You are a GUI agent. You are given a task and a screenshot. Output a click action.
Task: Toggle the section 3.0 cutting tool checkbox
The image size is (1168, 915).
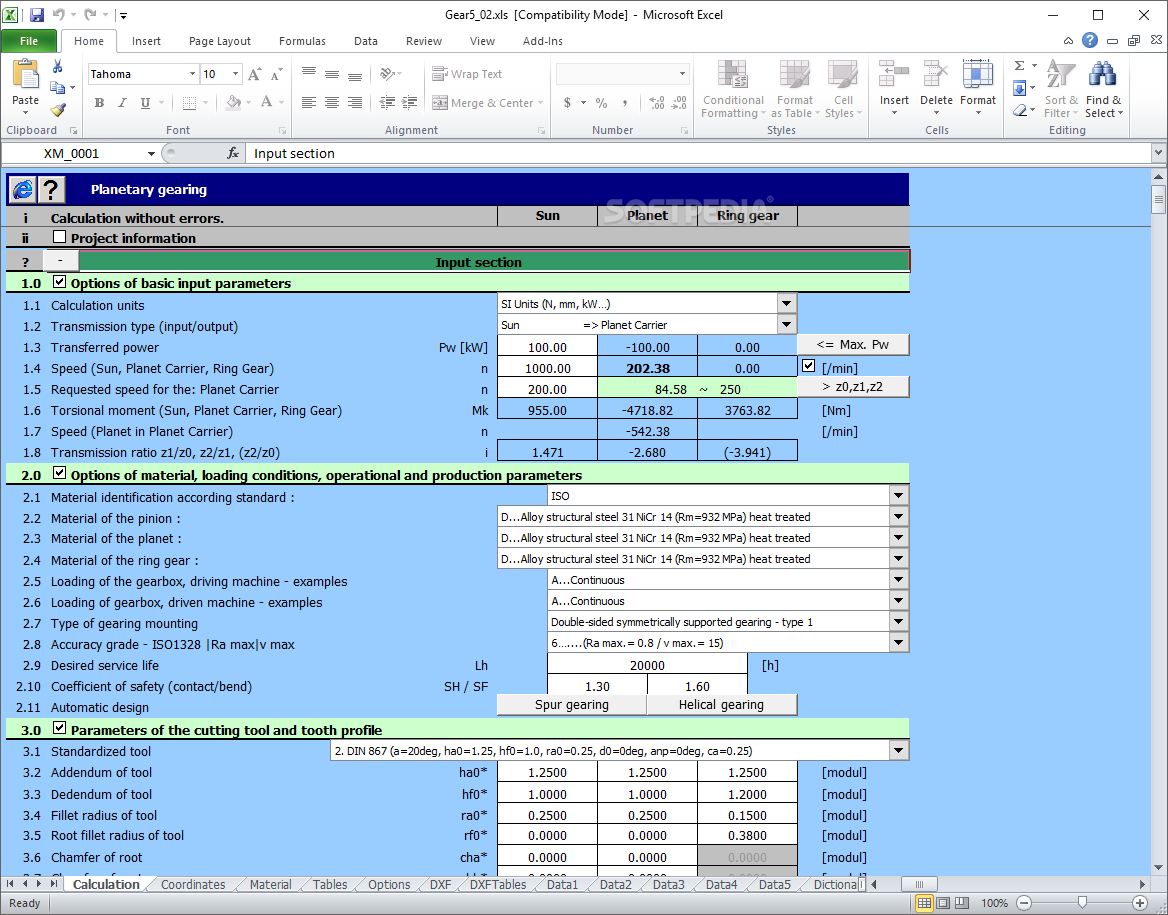[x=60, y=729]
